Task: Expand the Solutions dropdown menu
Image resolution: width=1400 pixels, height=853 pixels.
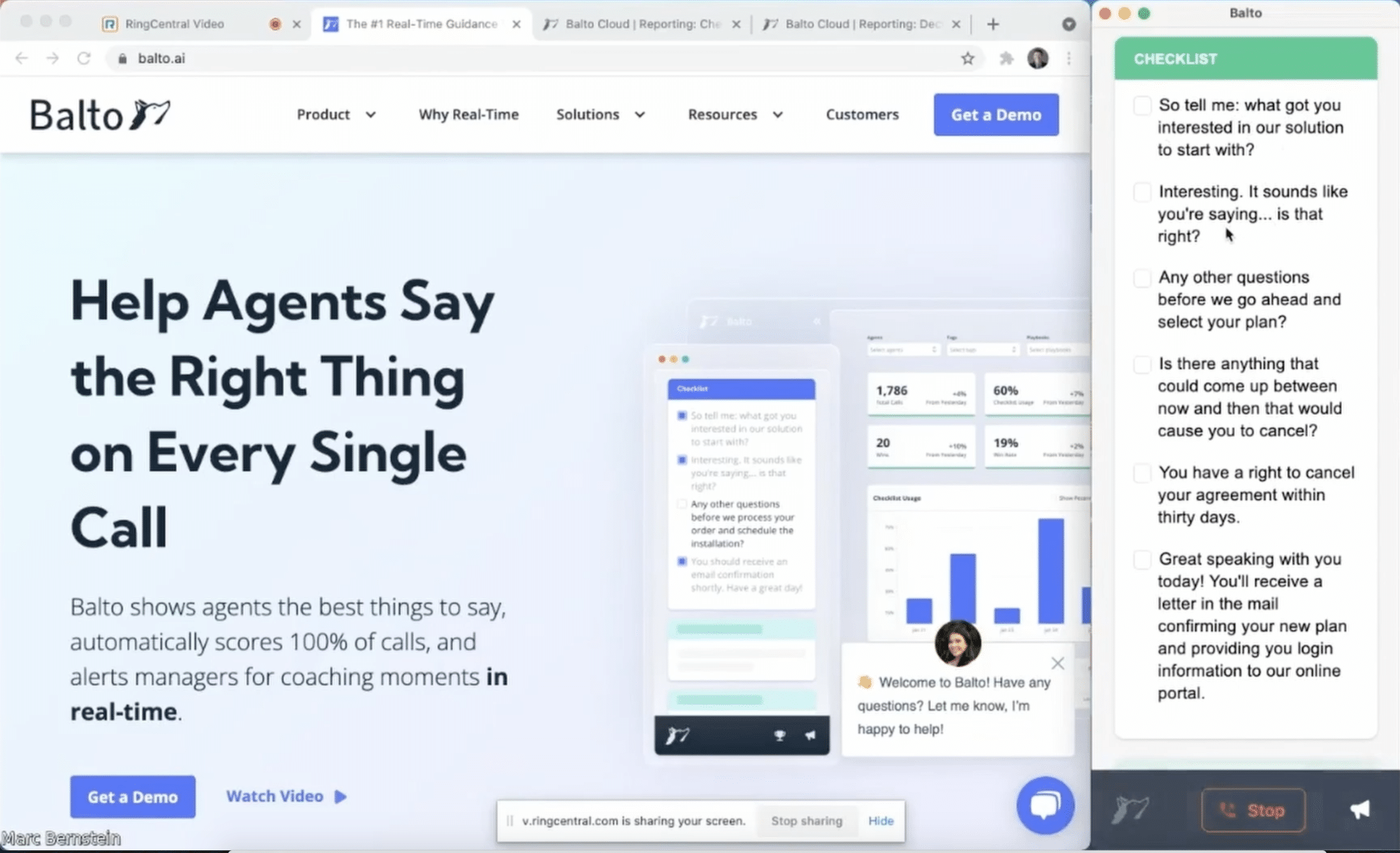Action: click(x=600, y=114)
